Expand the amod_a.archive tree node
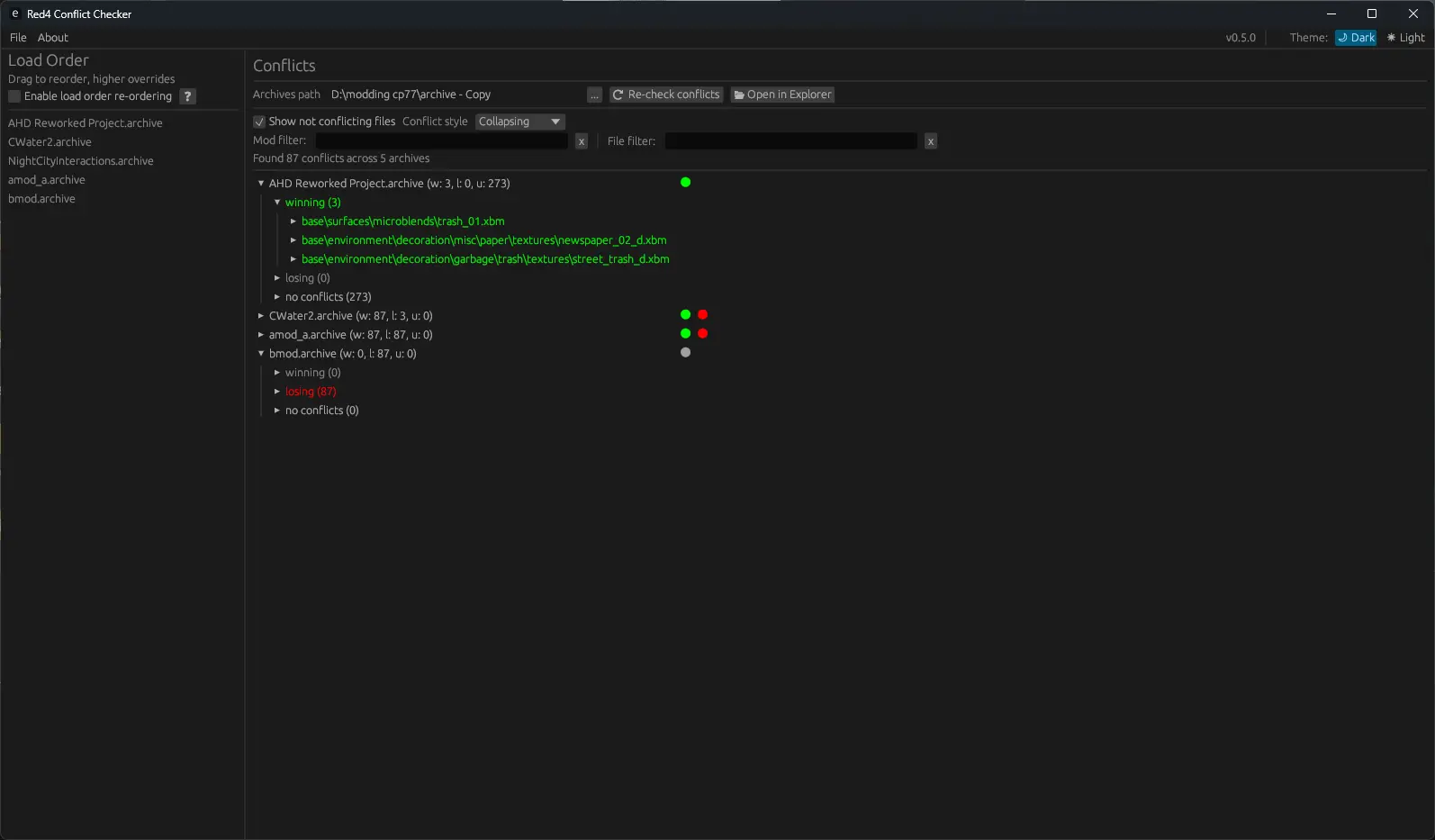The height and width of the screenshot is (840, 1435). [x=261, y=334]
